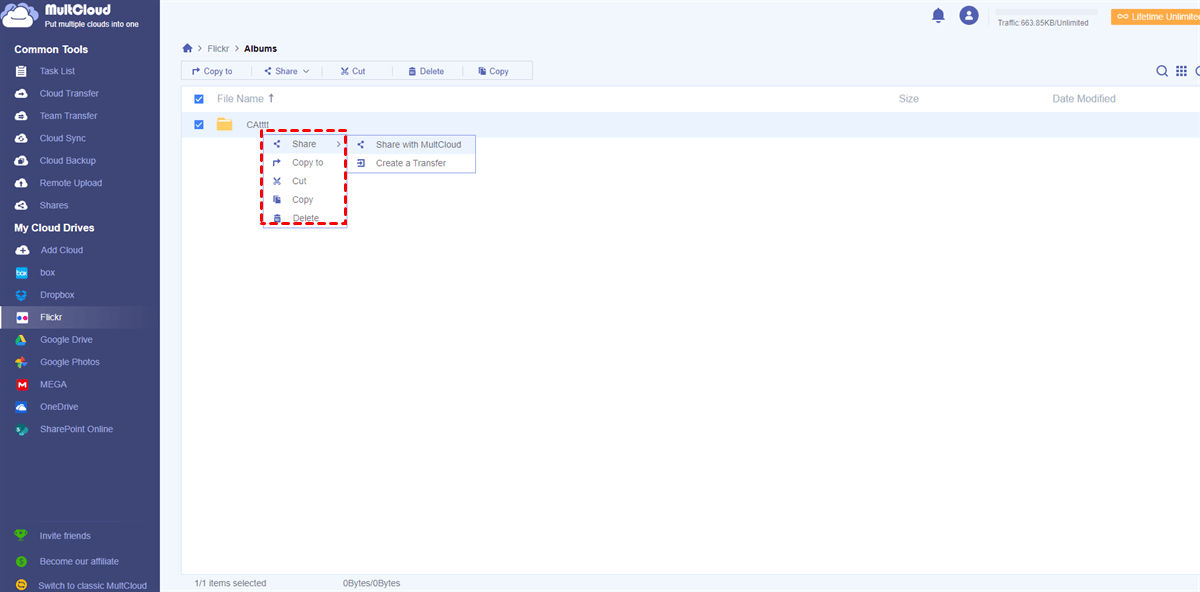Open Team Transfer tool
This screenshot has height=592, width=1200.
pyautogui.click(x=68, y=116)
